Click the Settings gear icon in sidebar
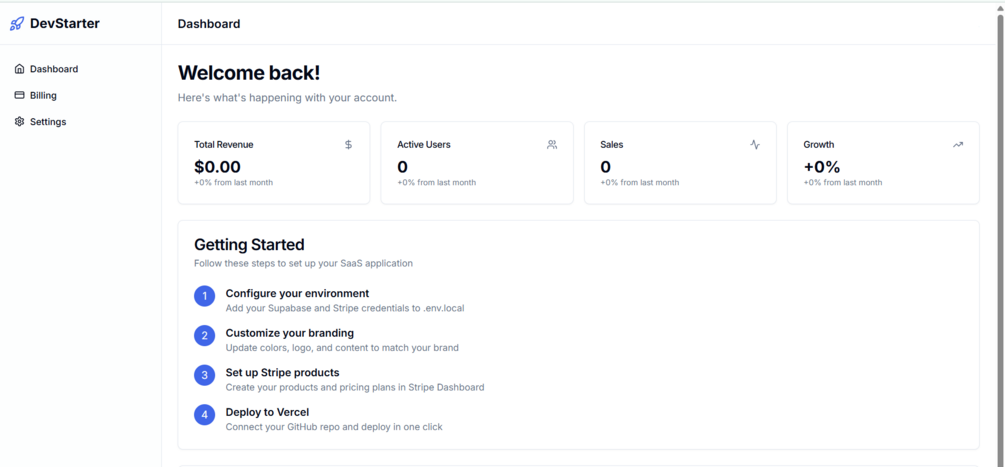This screenshot has width=1005, height=467. pos(19,122)
